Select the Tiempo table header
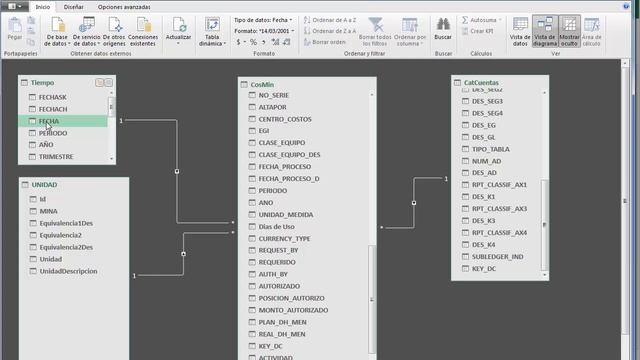The height and width of the screenshot is (360, 640). coord(42,83)
